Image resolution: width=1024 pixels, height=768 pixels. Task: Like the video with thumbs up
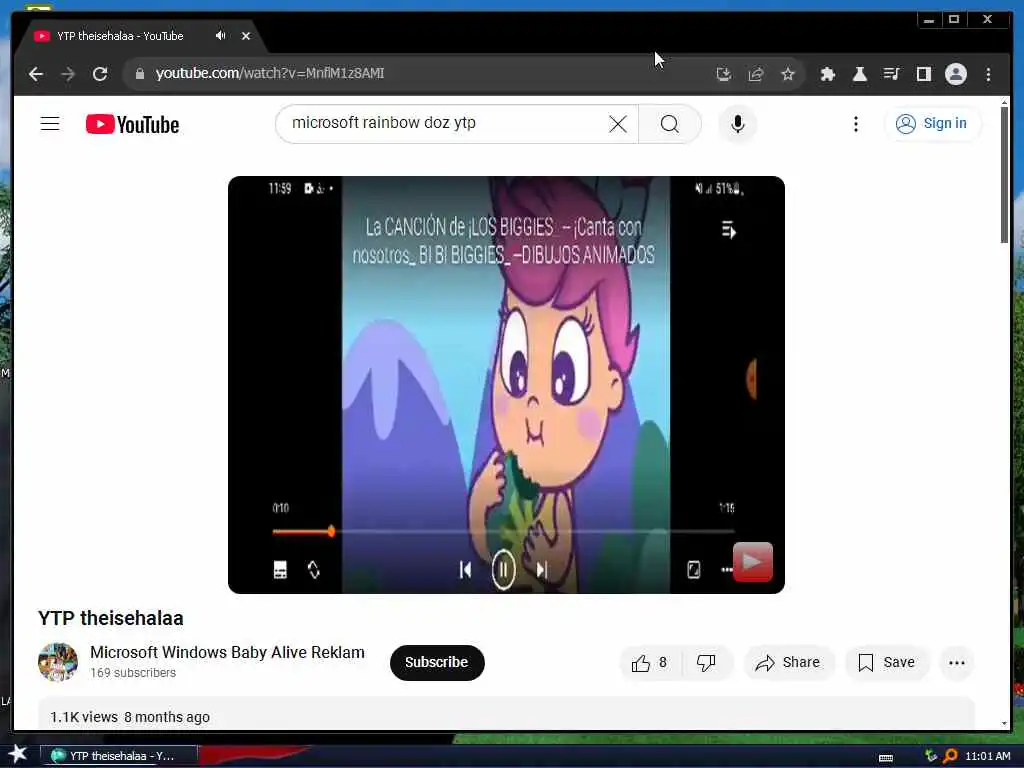tap(650, 663)
